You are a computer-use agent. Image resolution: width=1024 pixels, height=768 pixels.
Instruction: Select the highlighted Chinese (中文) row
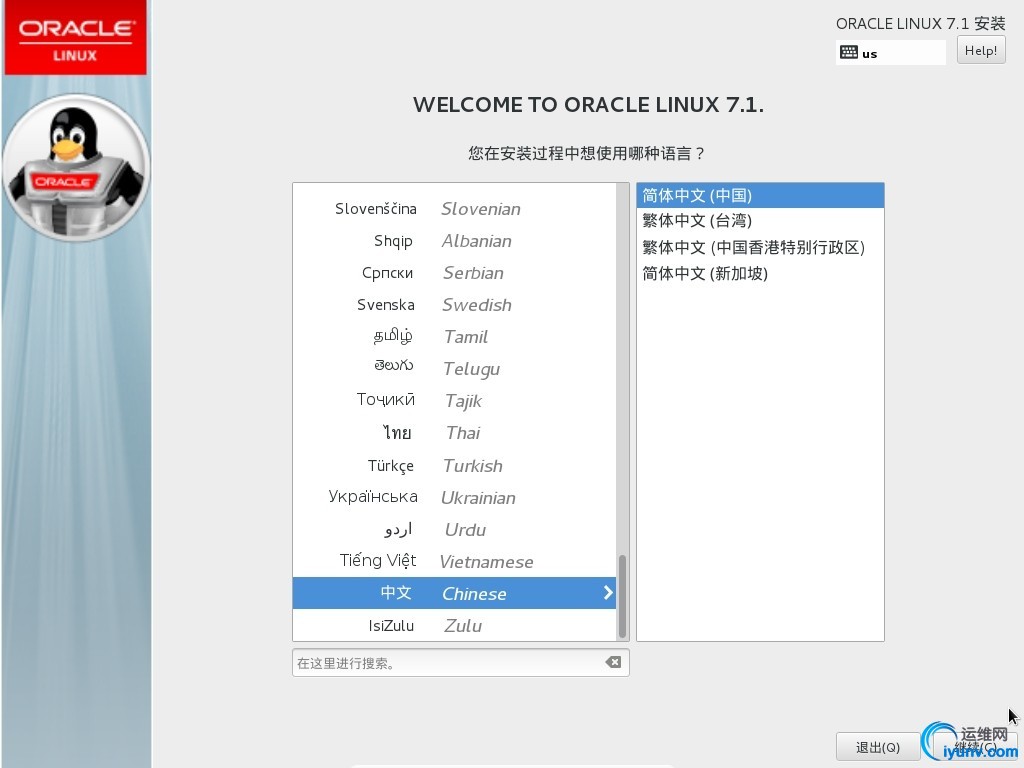coord(455,593)
